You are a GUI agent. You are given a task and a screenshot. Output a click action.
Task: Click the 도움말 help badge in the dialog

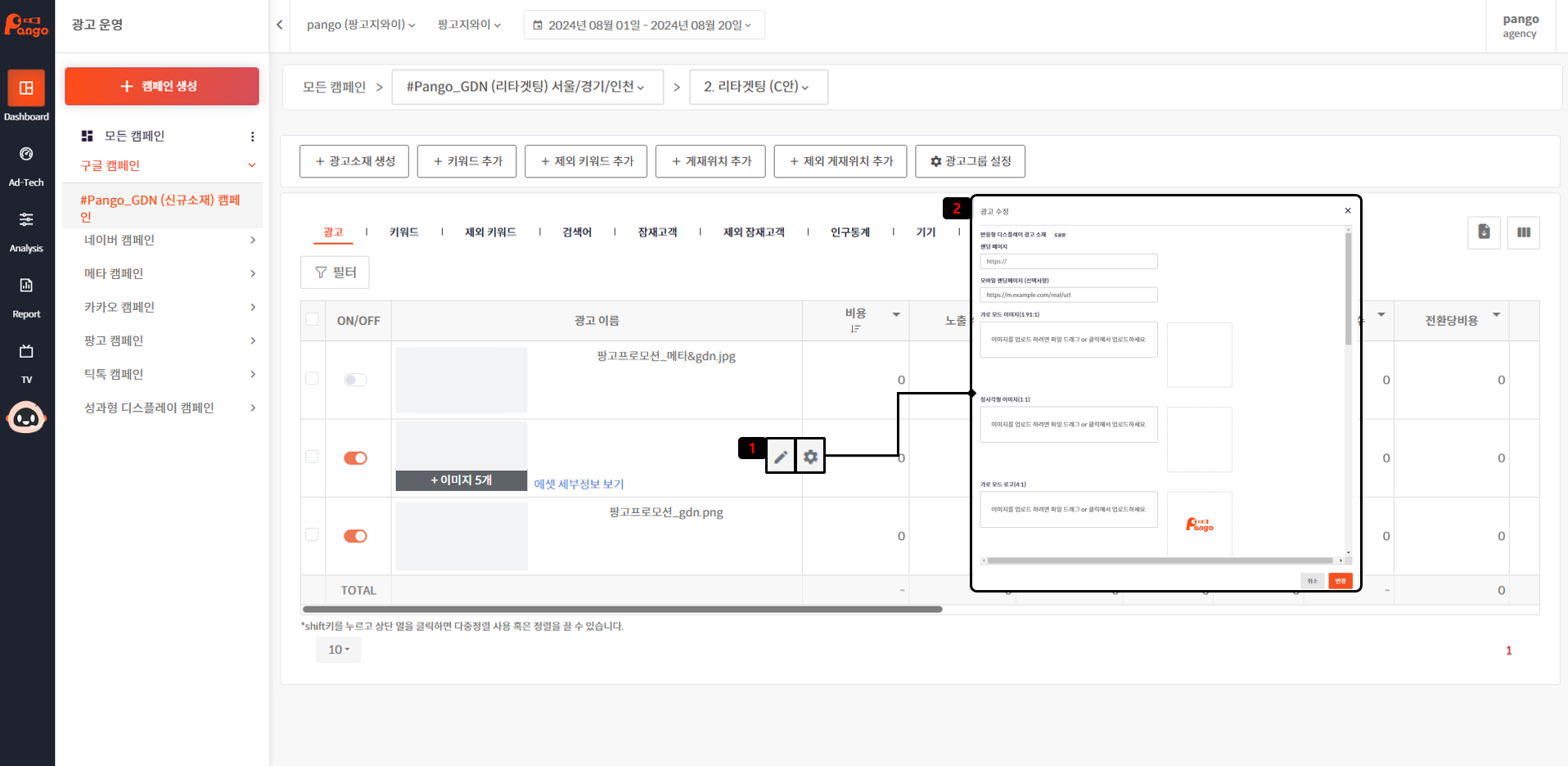pos(1060,235)
